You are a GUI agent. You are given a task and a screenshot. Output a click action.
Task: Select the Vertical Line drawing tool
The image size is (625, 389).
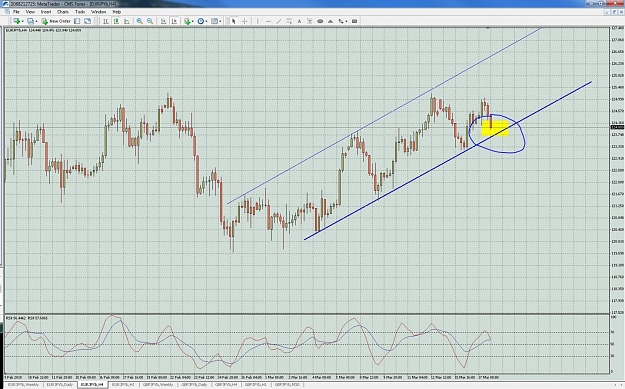click(x=257, y=21)
